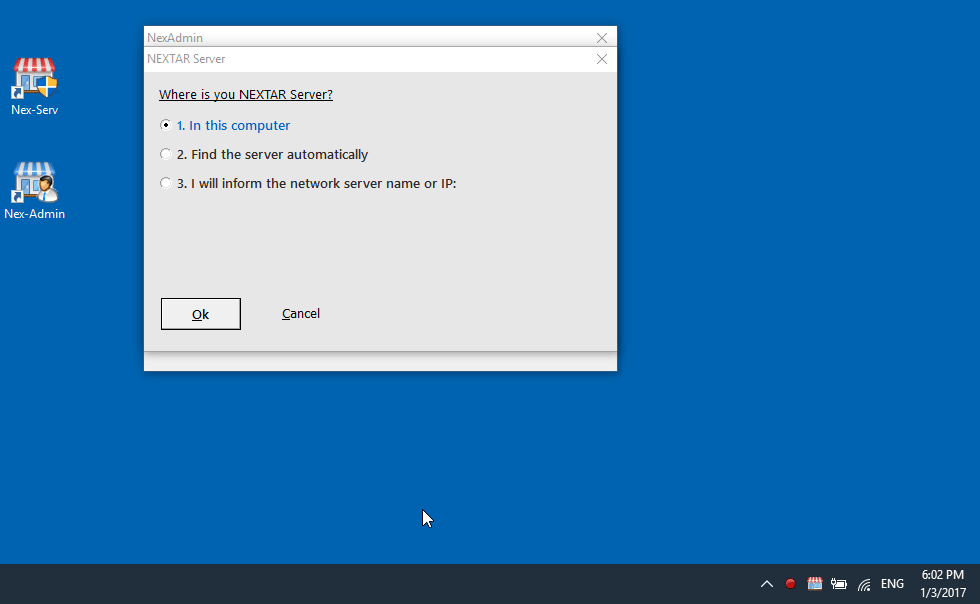Open the Nex-Admin desktop shortcut
The height and width of the screenshot is (604, 980).
coord(34,191)
